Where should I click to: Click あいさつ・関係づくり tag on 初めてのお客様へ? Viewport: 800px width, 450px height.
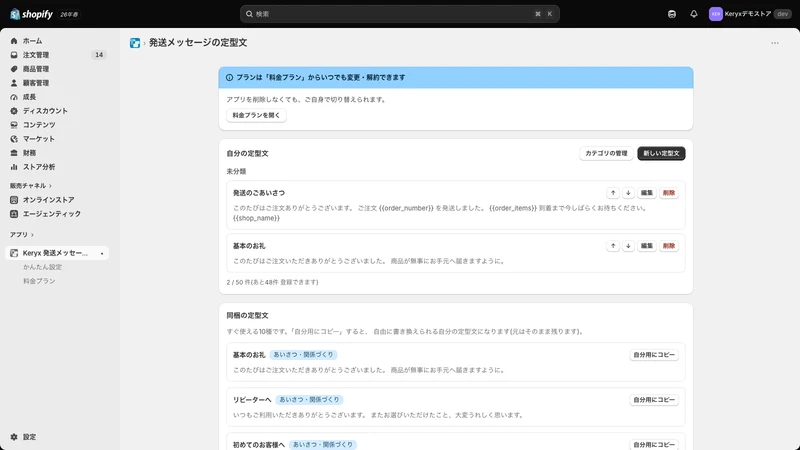322,444
